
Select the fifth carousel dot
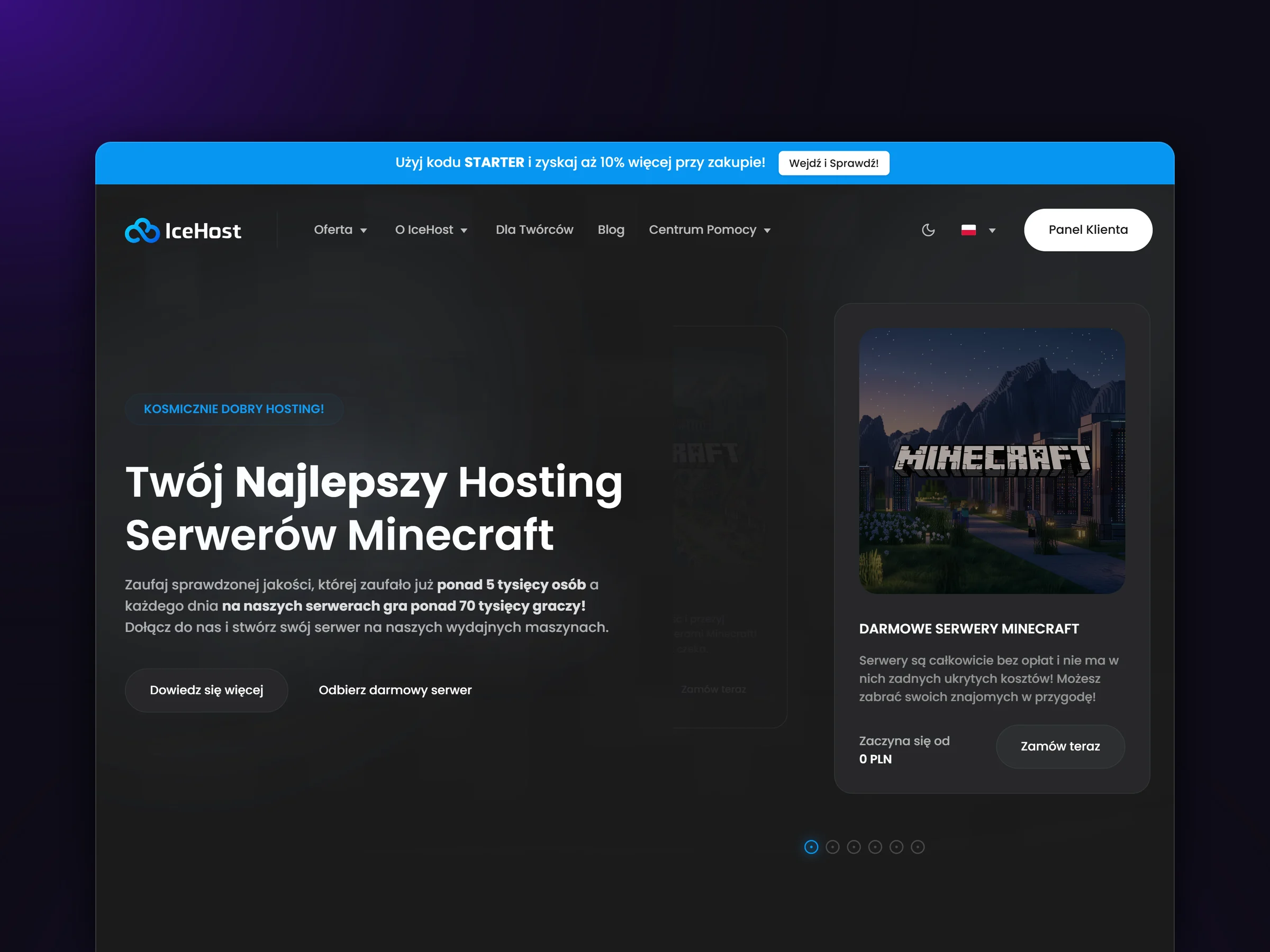point(896,846)
